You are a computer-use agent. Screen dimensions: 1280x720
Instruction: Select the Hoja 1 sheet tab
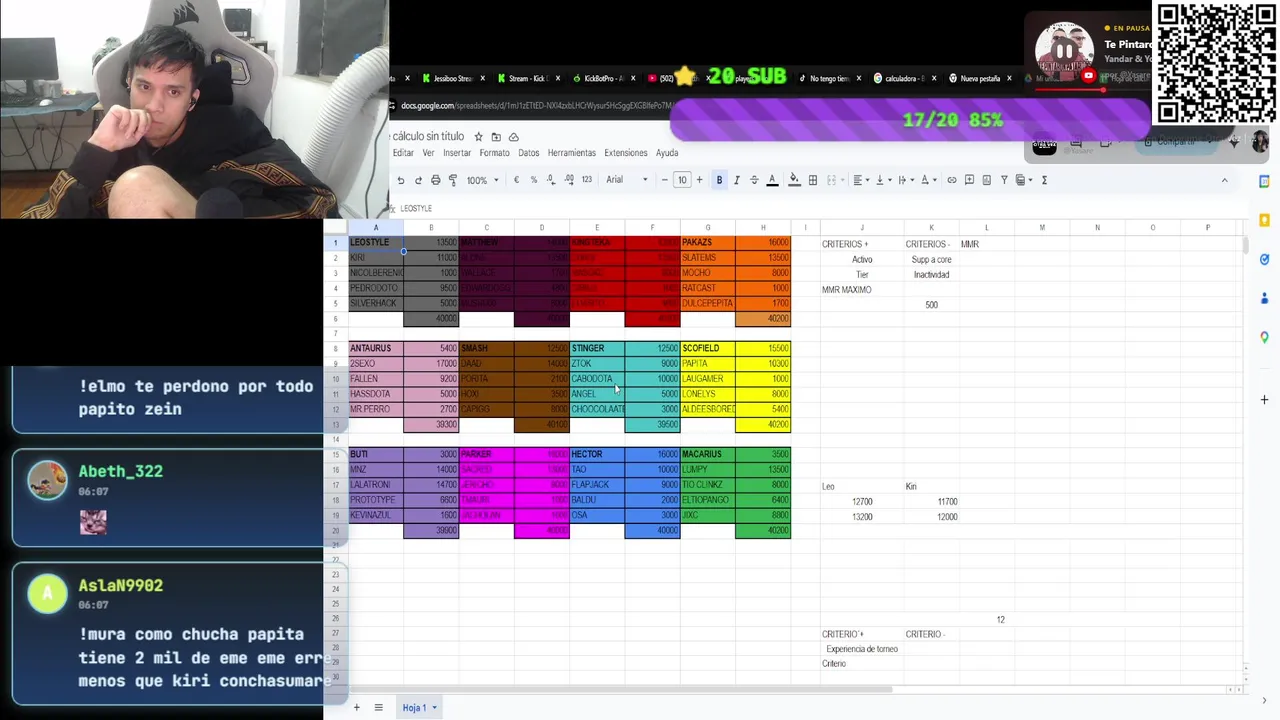click(419, 708)
